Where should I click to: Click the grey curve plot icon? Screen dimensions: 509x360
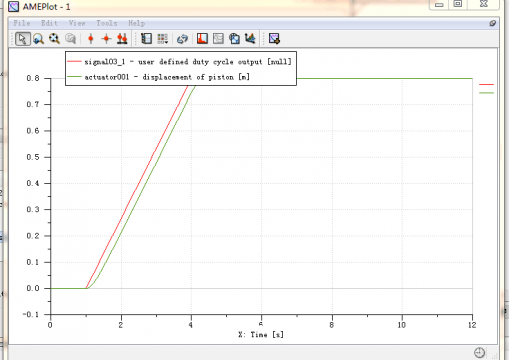(218, 39)
